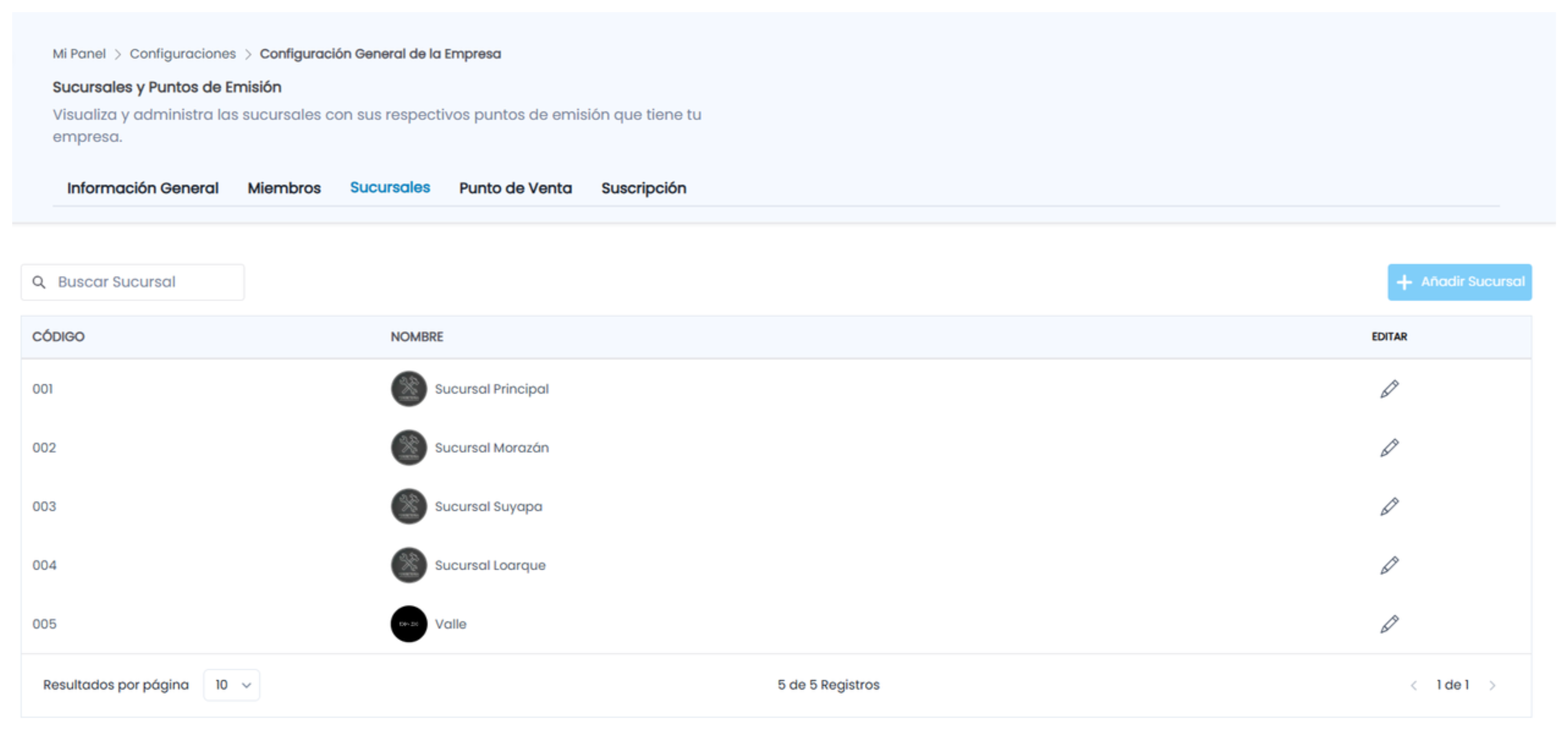Click the black Valle branch avatar
This screenshot has height=748, width=1568.
(x=408, y=624)
